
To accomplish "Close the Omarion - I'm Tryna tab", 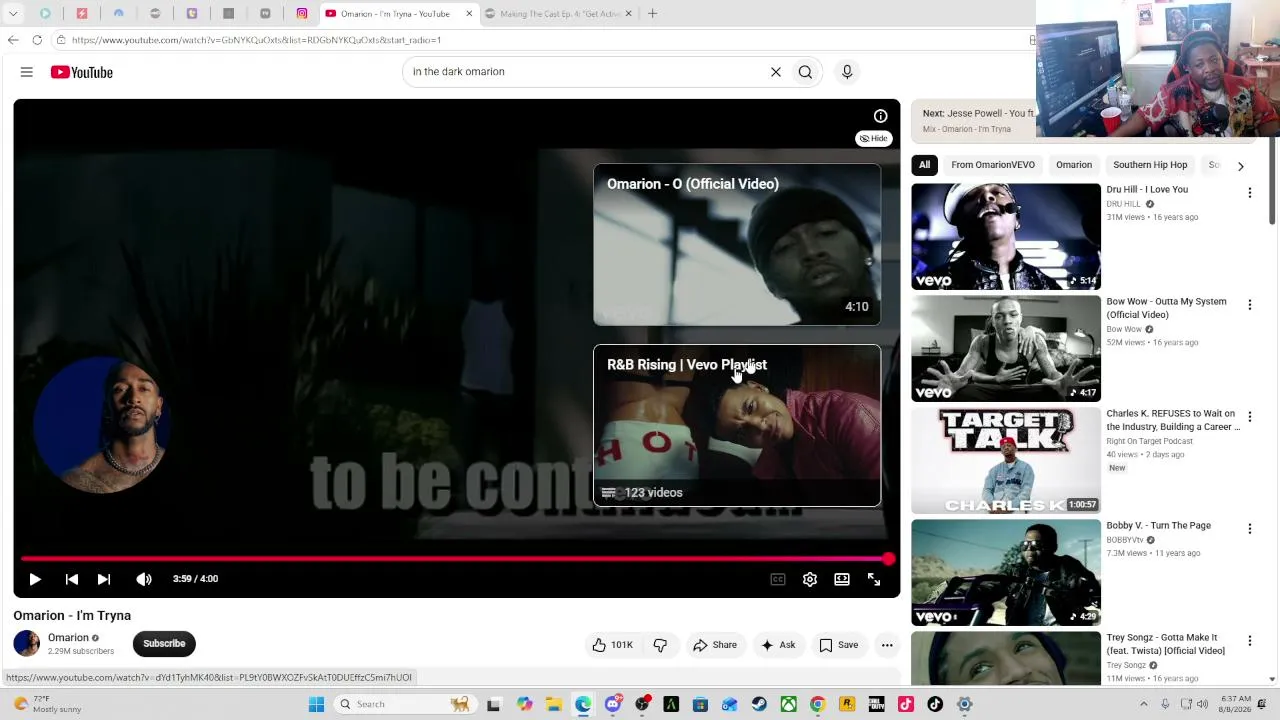I will [x=469, y=14].
